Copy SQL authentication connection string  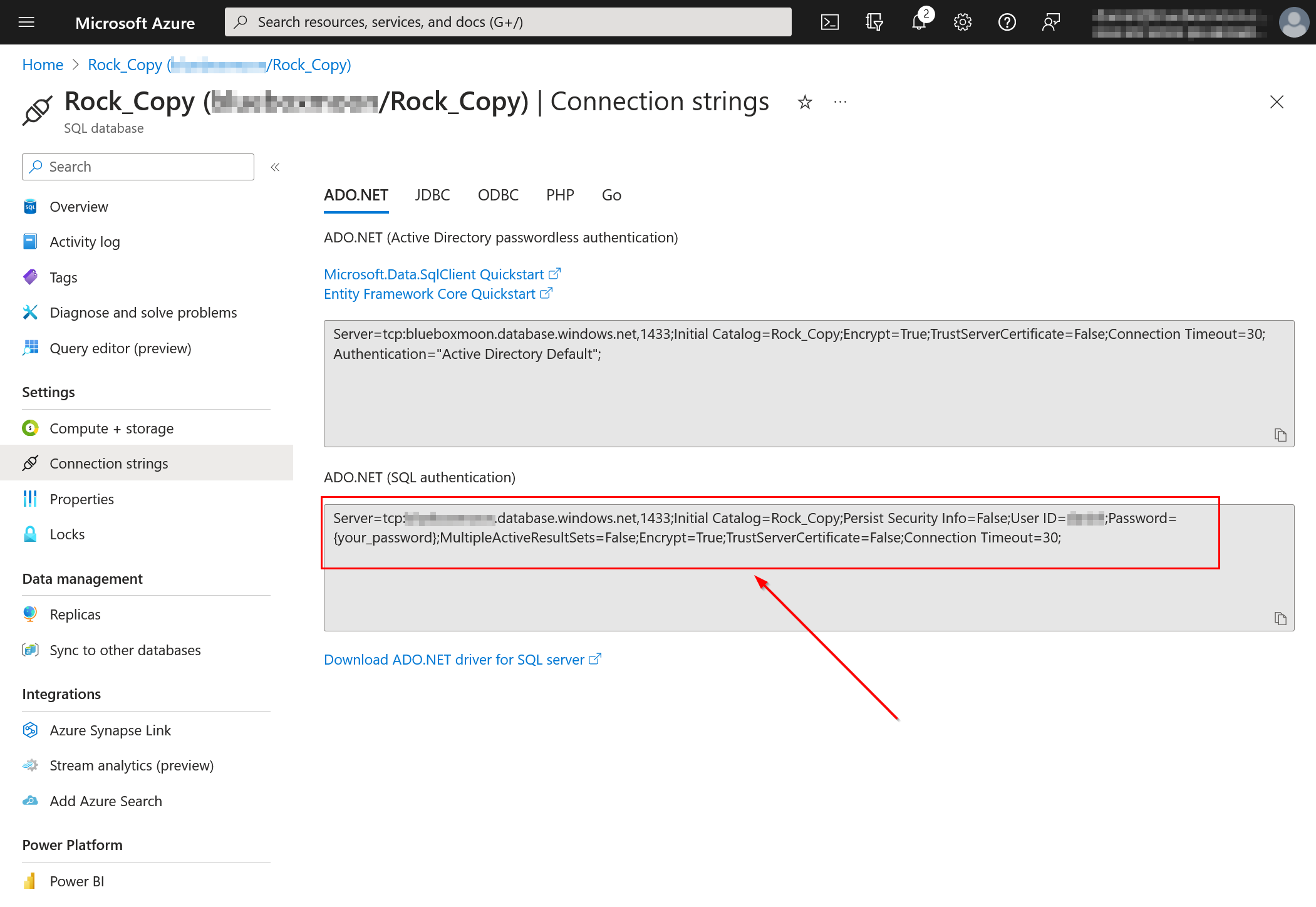tap(1280, 618)
